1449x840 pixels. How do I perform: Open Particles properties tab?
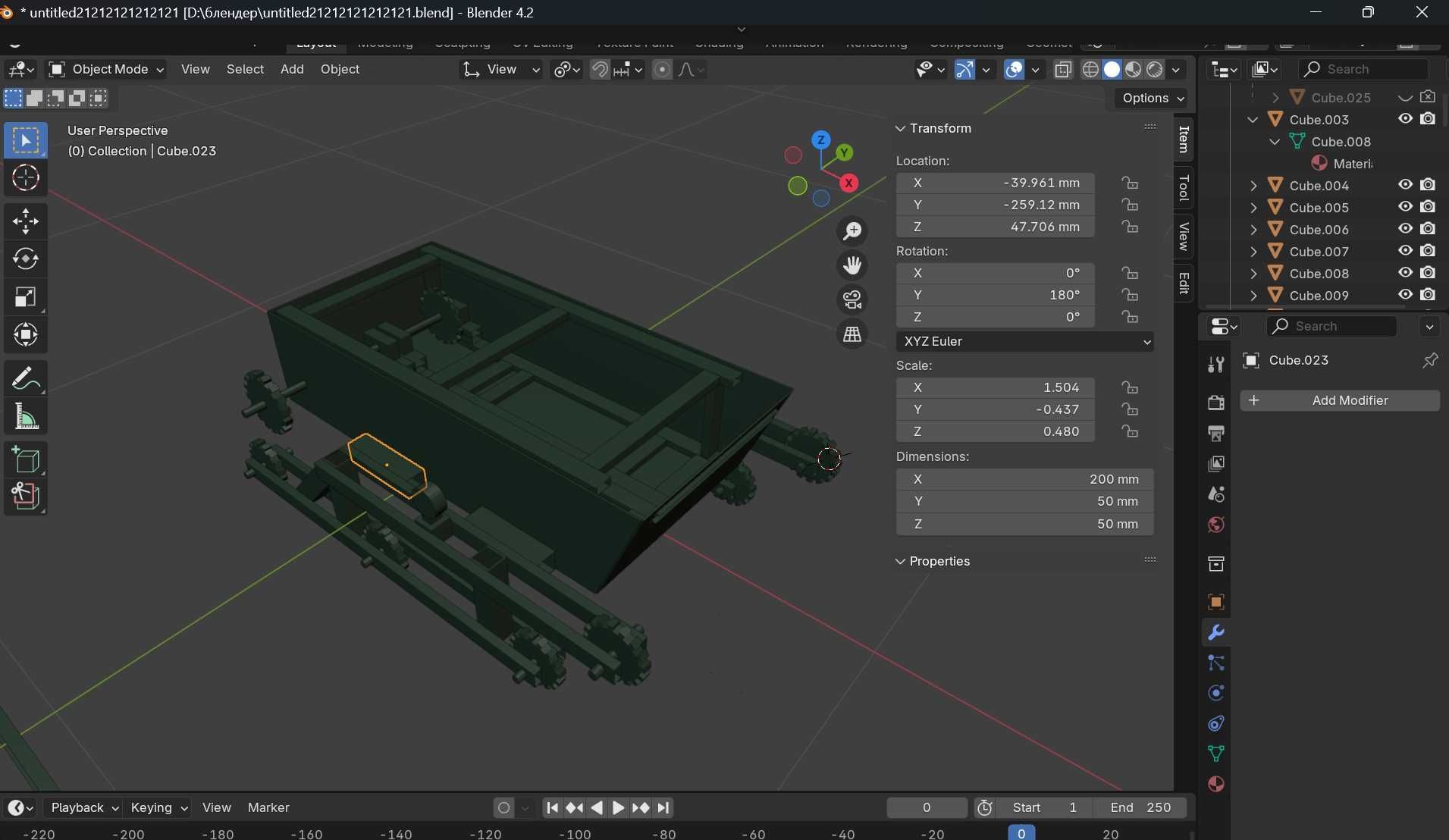pyautogui.click(x=1216, y=663)
